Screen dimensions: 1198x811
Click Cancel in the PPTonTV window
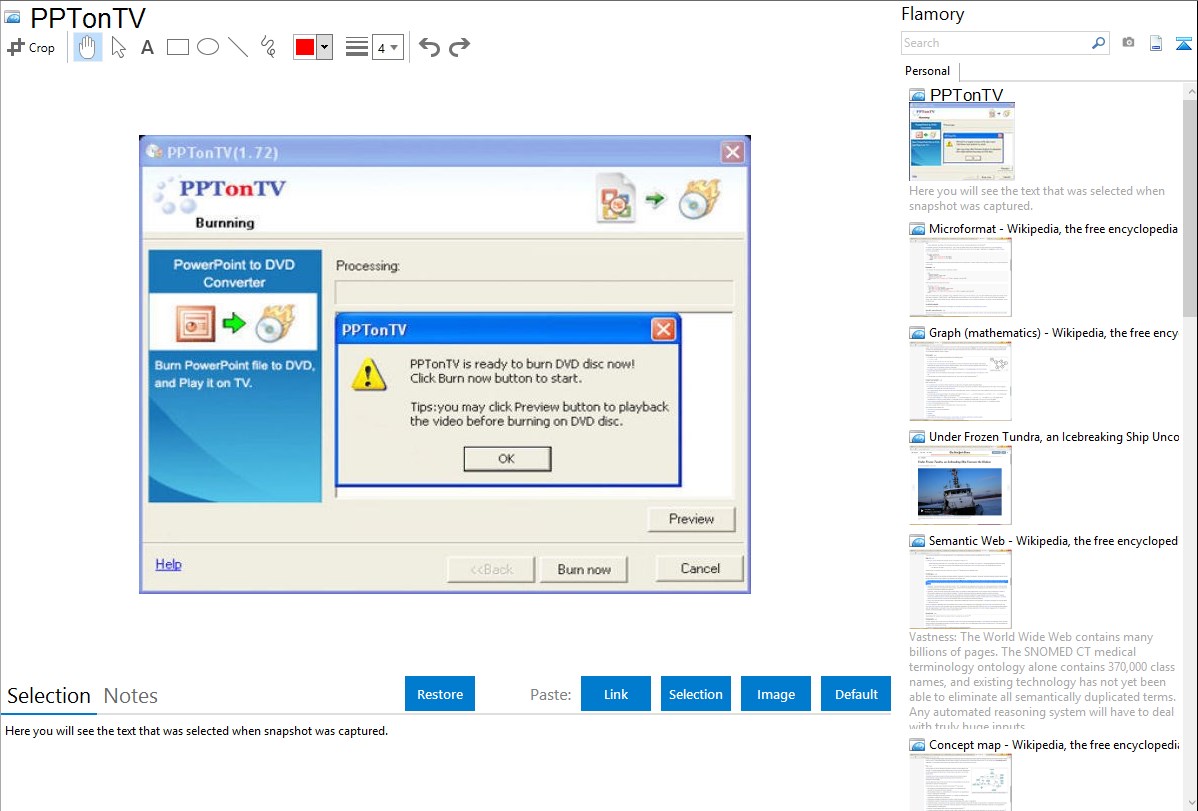click(700, 569)
